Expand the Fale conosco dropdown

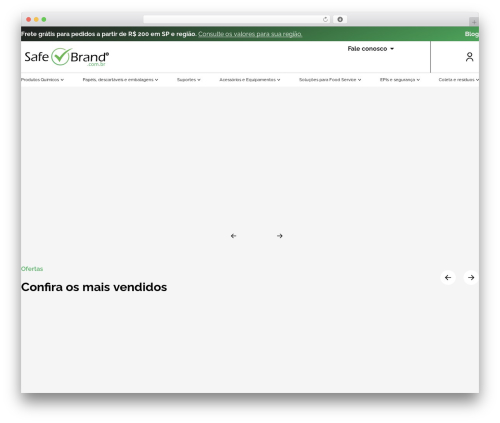click(x=371, y=49)
